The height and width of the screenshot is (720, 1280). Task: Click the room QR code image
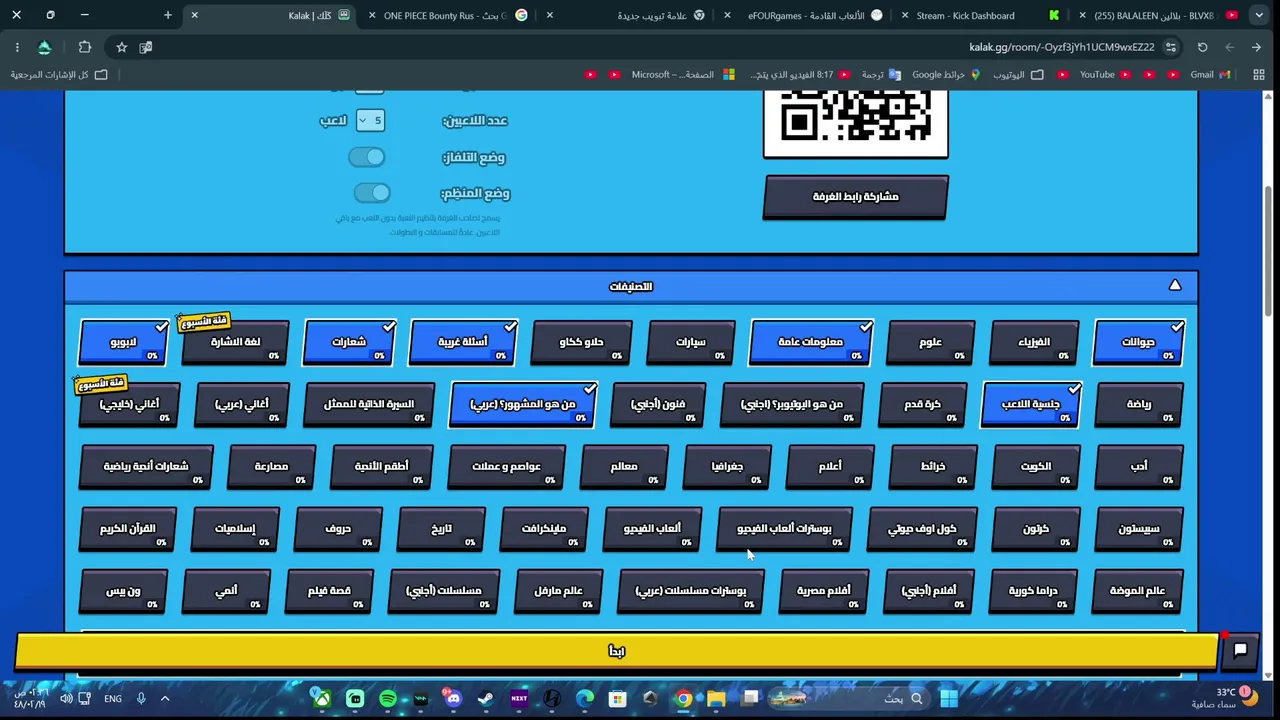(856, 122)
